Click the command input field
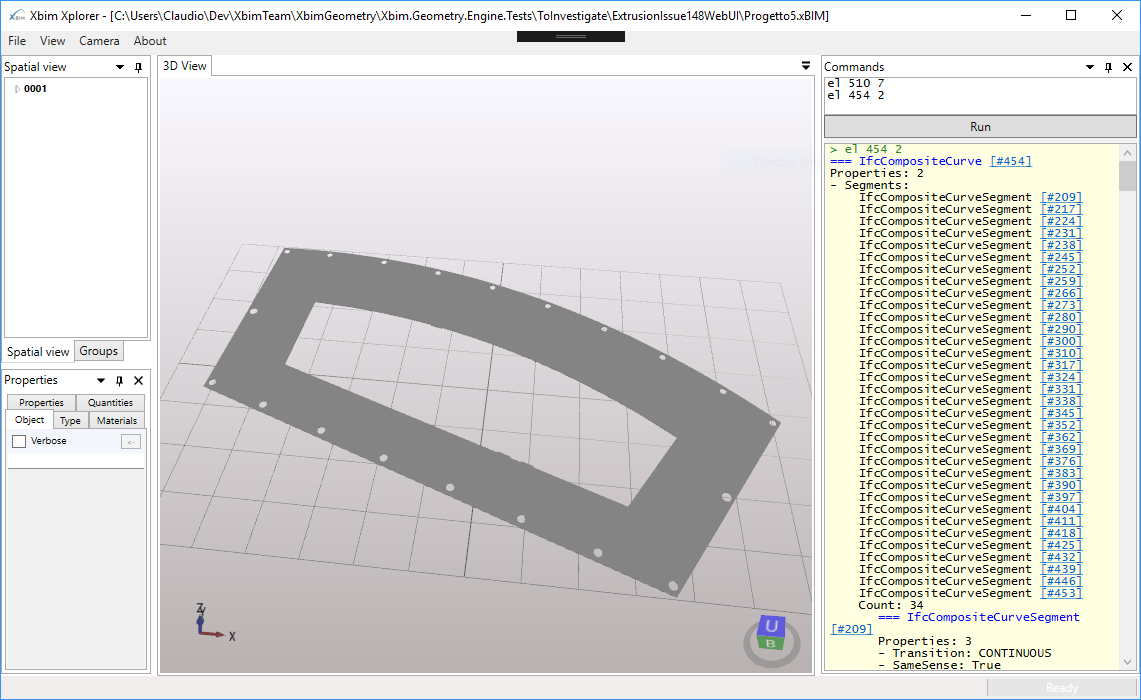The width and height of the screenshot is (1141, 700). (x=980, y=95)
